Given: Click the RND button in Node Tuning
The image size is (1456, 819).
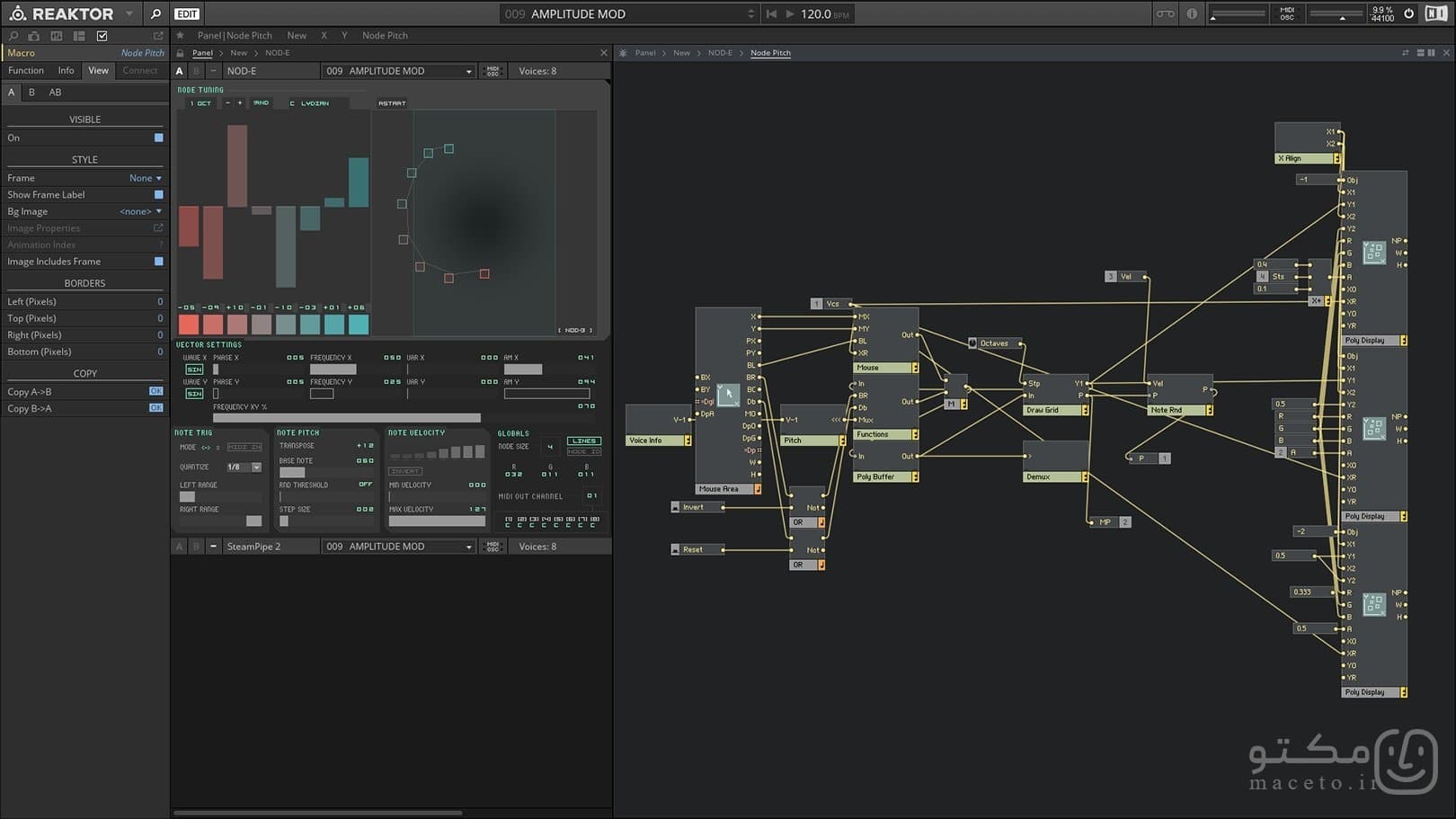Looking at the screenshot, I should 261,103.
